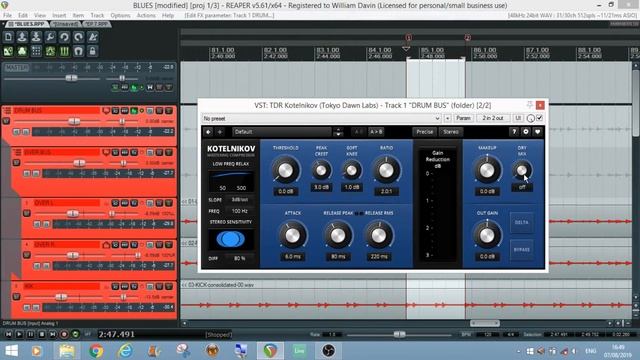Image resolution: width=640 pixels, height=360 pixels.
Task: Click the Redo toolbar icon
Action: [78, 37]
